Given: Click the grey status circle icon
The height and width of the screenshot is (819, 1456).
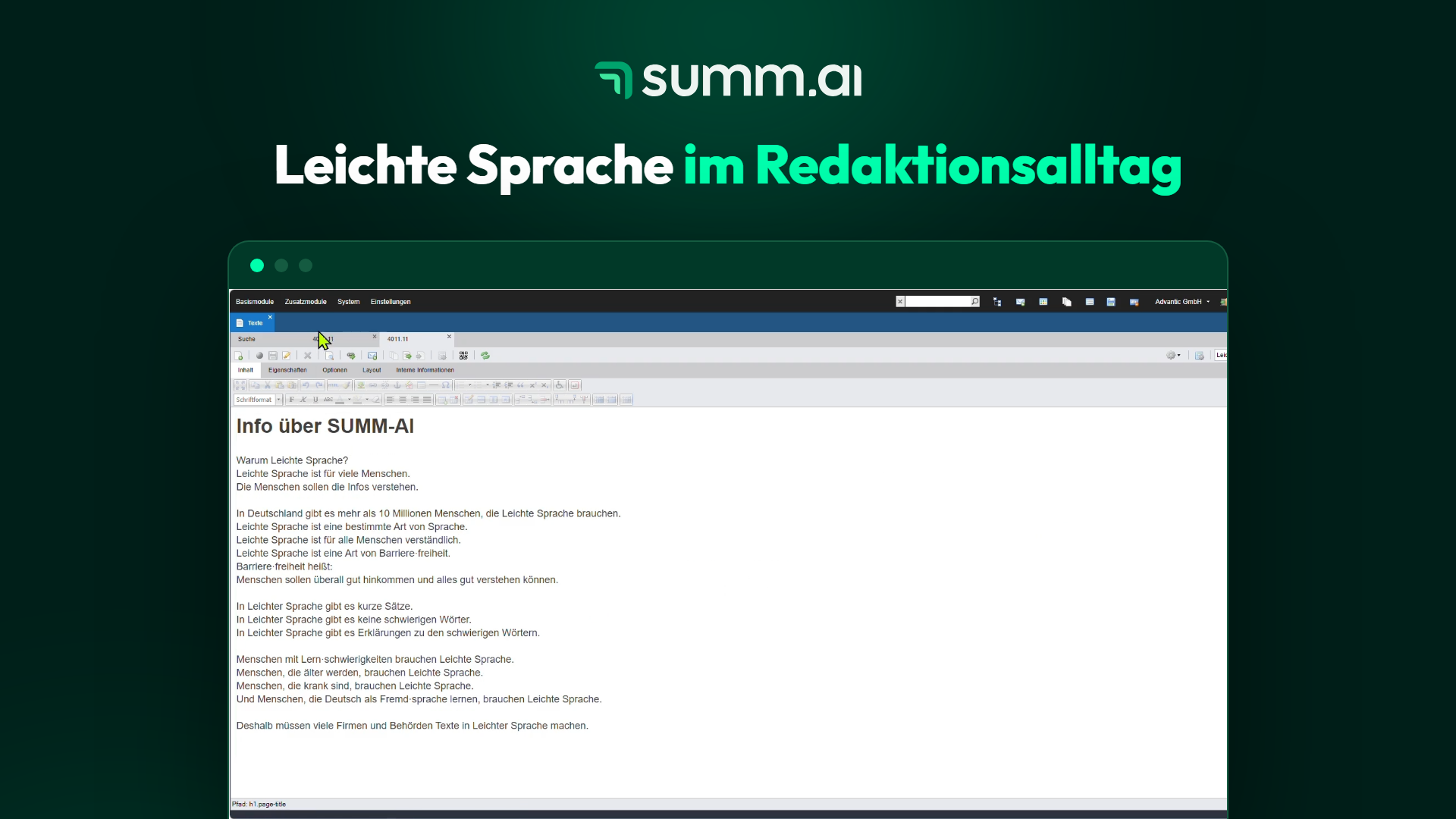Looking at the screenshot, I should tap(259, 356).
